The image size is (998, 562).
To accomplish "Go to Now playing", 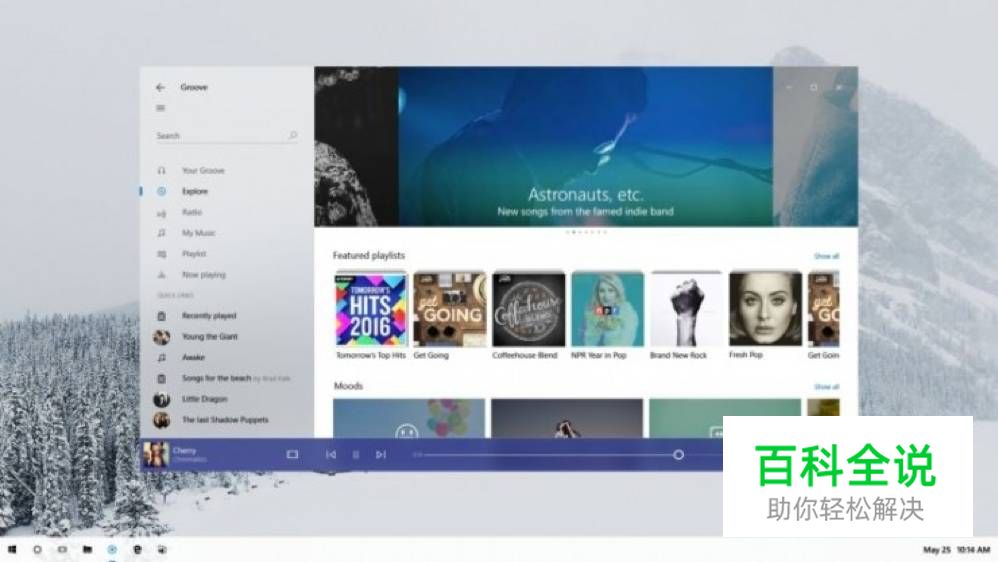I will [203, 275].
